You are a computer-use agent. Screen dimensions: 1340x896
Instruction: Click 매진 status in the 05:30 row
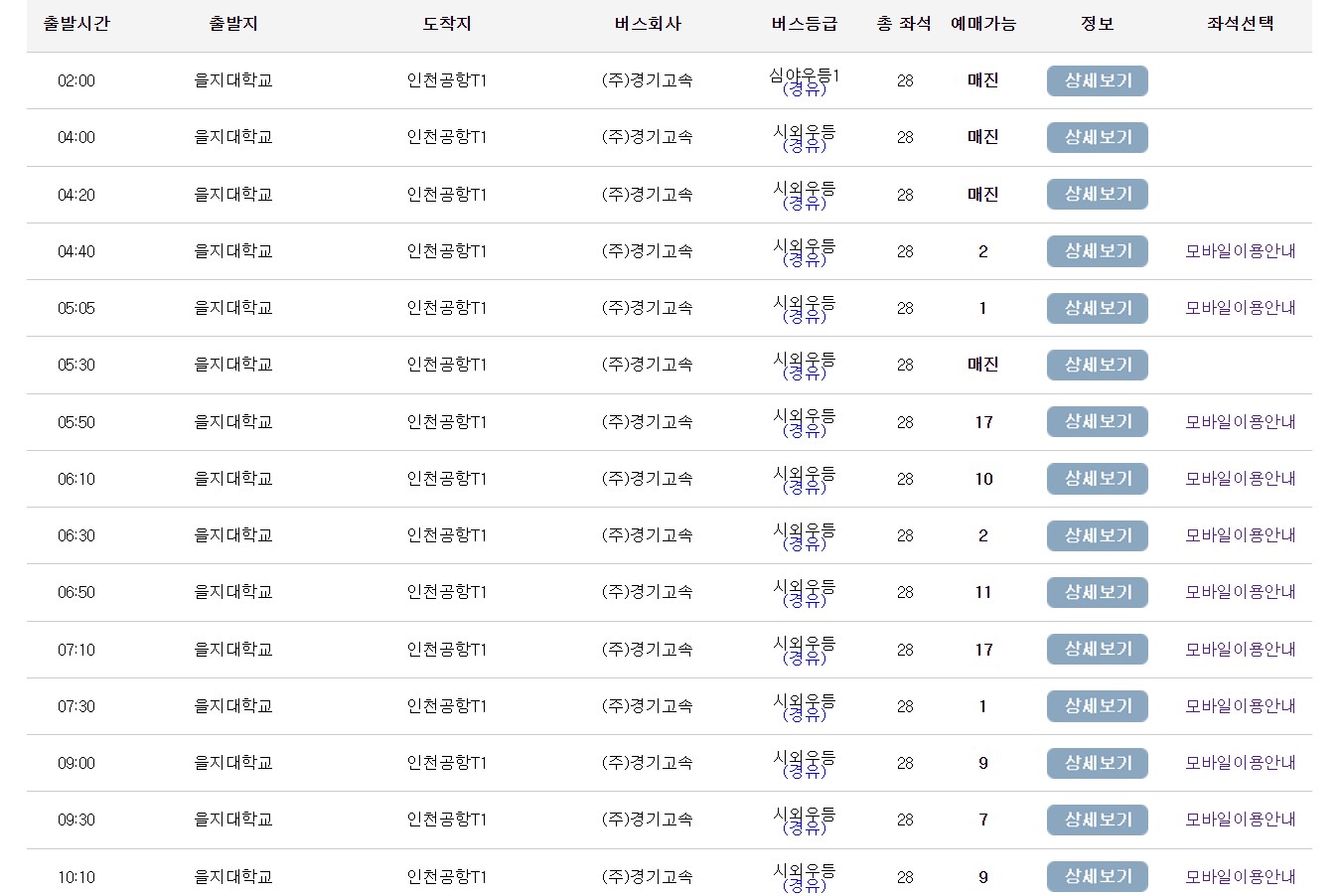(x=983, y=365)
